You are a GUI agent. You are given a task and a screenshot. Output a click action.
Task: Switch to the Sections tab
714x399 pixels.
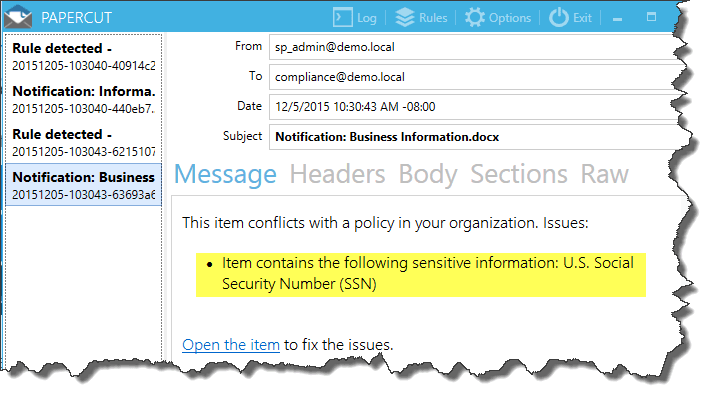coord(519,174)
